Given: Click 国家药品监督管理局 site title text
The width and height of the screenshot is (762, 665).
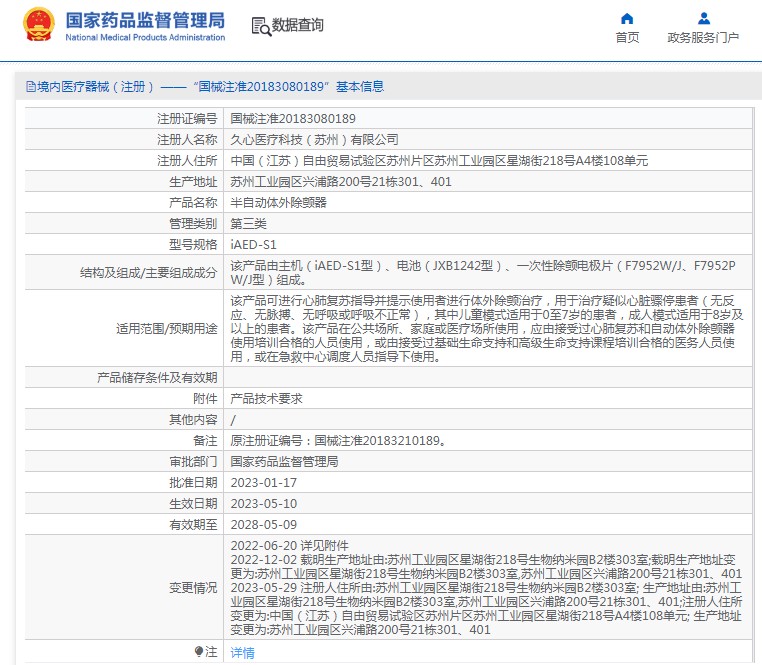Looking at the screenshot, I should (145, 20).
